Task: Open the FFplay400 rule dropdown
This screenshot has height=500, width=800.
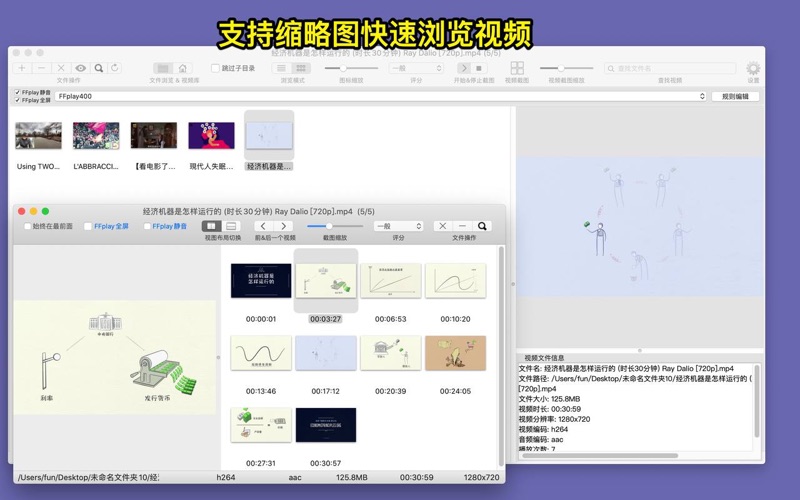Action: (381, 96)
